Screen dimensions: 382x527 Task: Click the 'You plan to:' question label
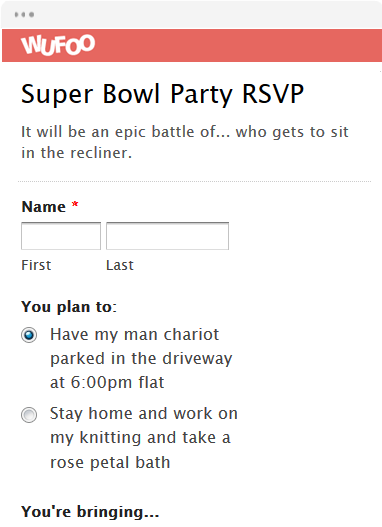click(69, 307)
